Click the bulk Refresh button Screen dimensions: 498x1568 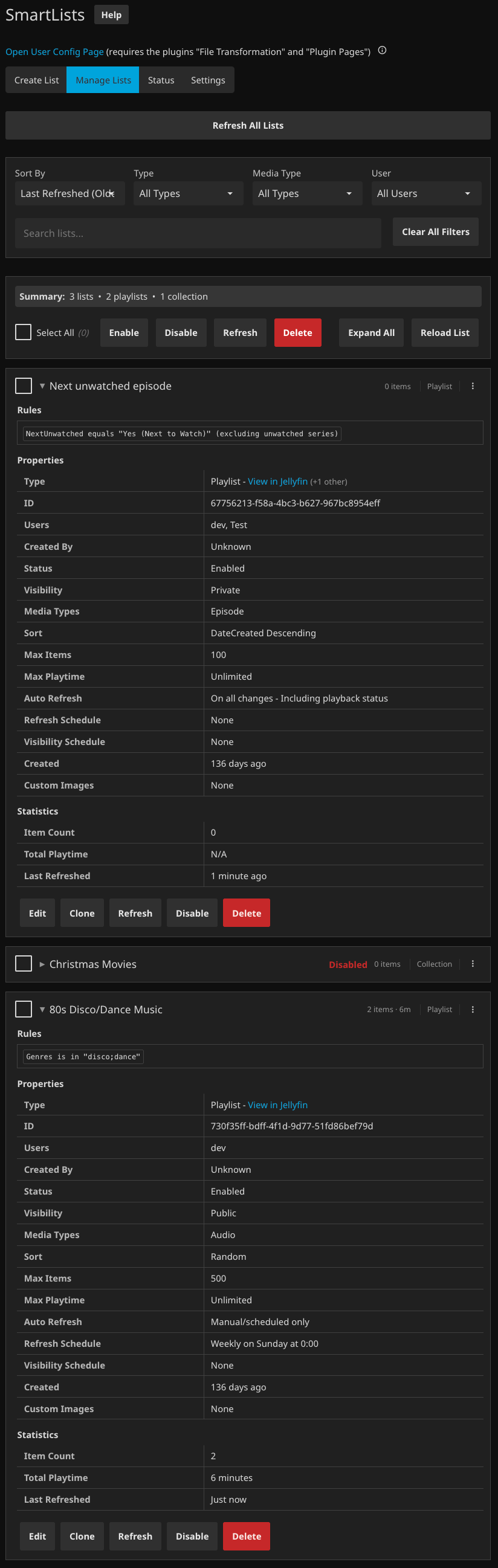point(240,332)
